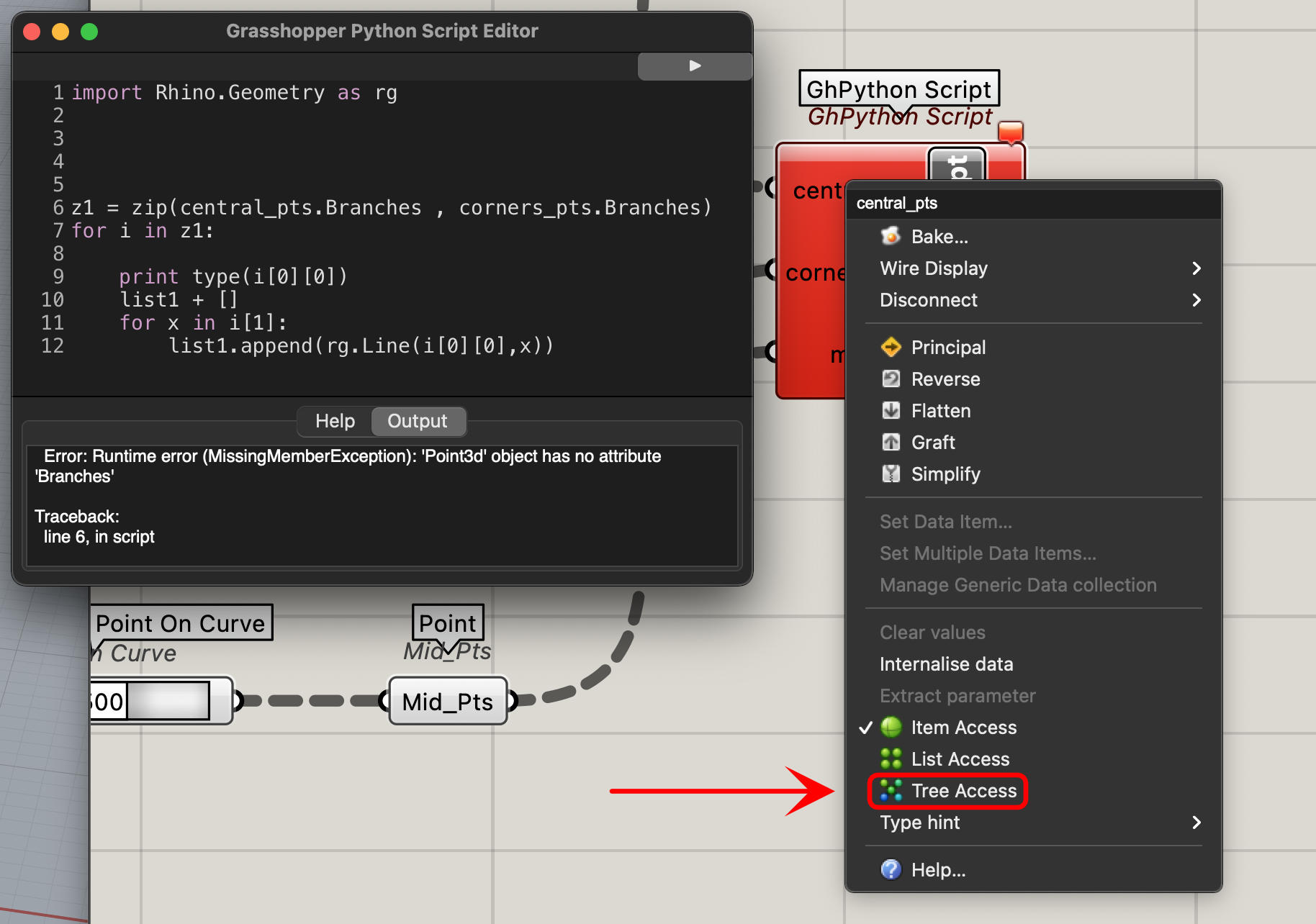The image size is (1316, 924).
Task: Switch to the Help tab
Action: point(335,421)
